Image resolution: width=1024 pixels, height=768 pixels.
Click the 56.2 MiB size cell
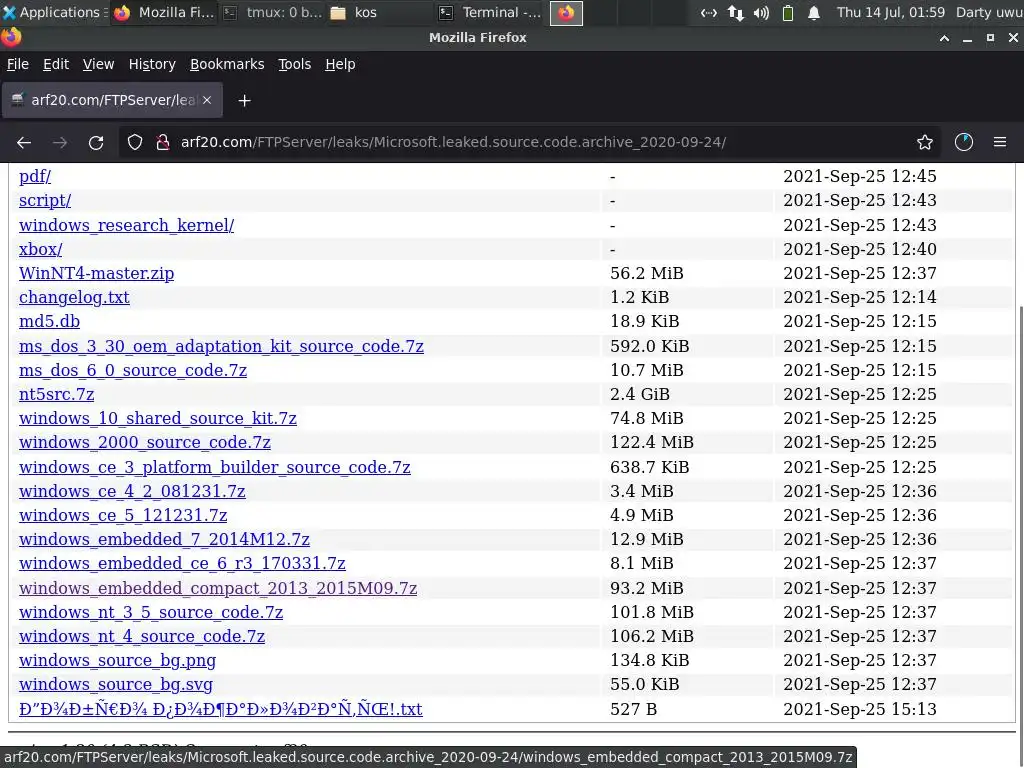coord(647,273)
